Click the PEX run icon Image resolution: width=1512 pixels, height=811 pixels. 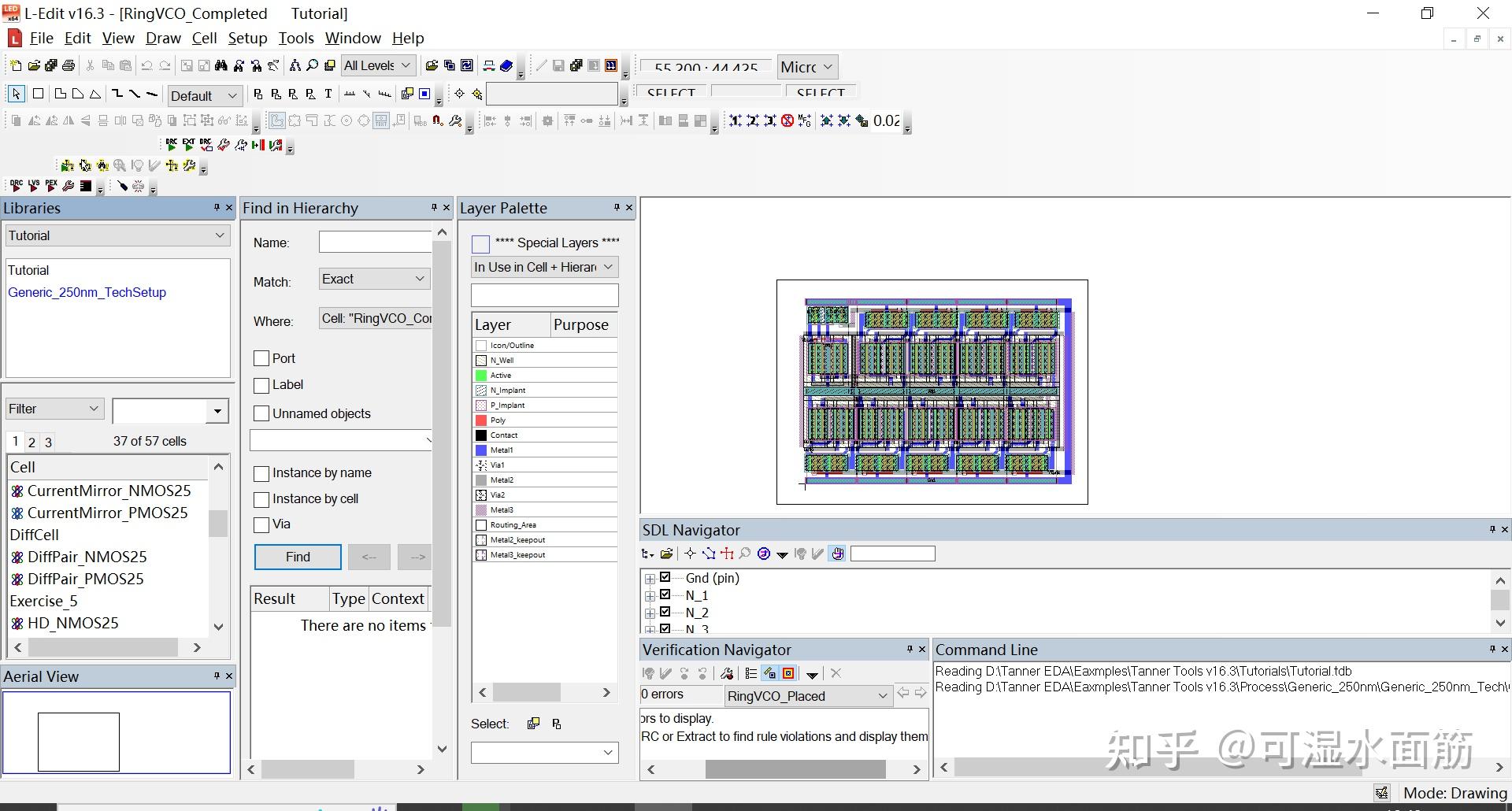pos(51,186)
